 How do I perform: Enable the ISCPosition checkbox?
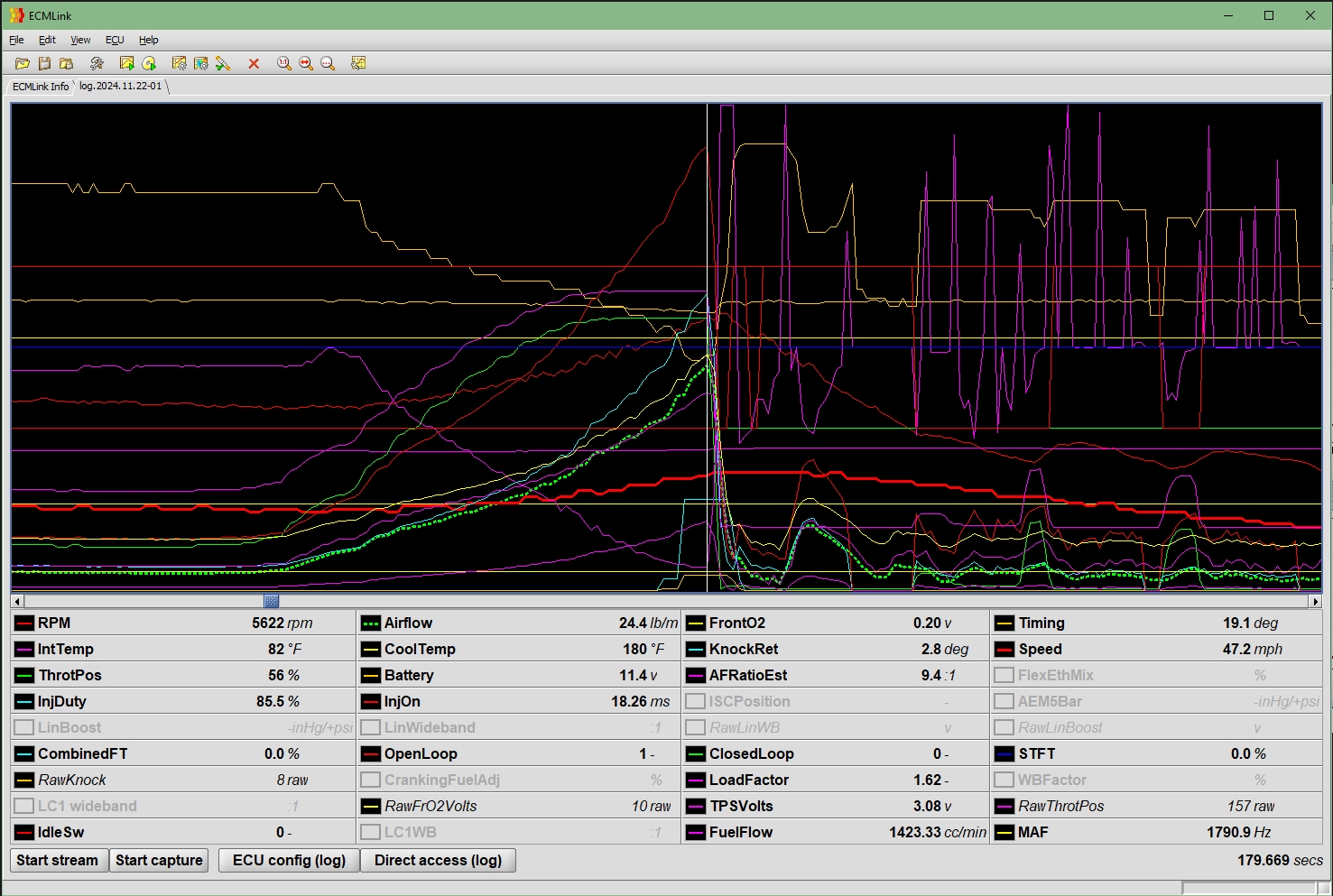[696, 701]
